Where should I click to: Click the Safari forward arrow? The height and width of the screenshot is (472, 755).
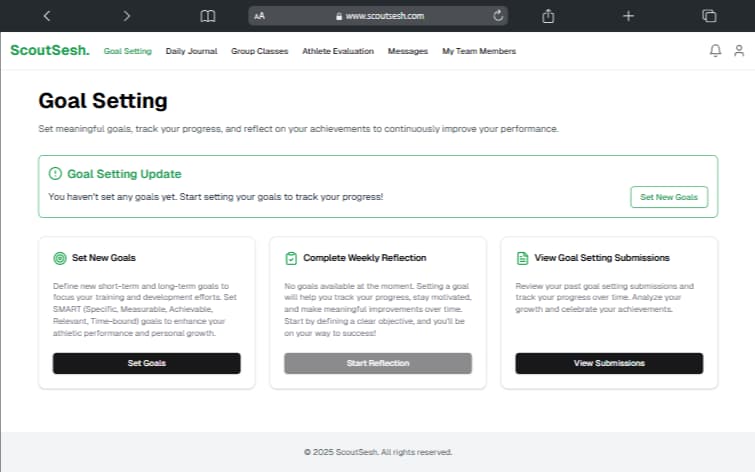tap(126, 16)
